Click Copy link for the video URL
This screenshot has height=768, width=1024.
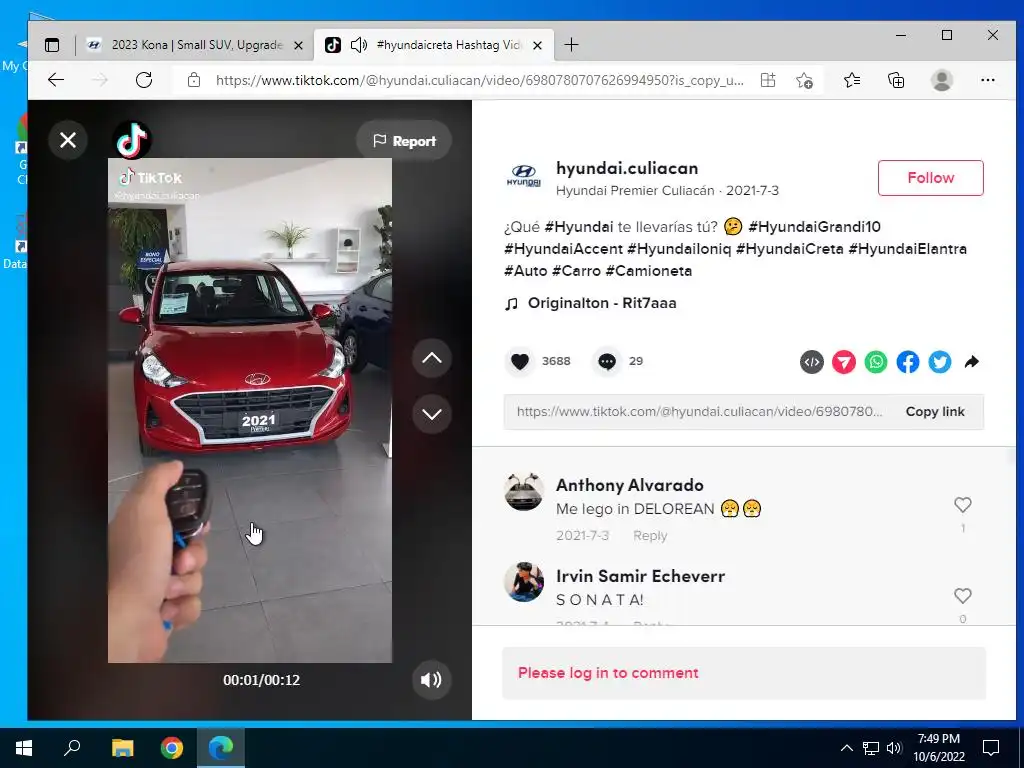pyautogui.click(x=935, y=411)
